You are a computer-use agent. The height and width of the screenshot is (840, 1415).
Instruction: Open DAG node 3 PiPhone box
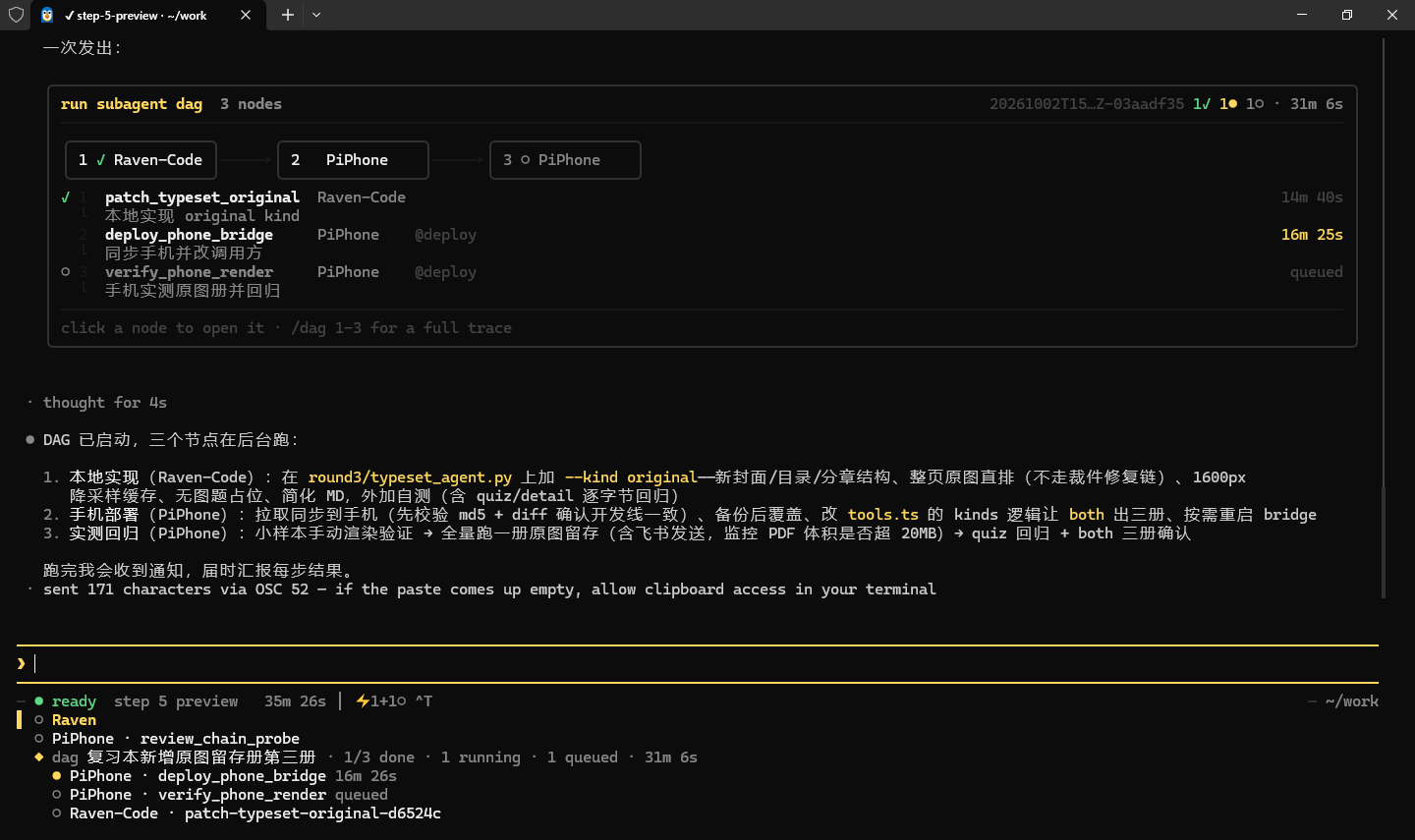(565, 160)
